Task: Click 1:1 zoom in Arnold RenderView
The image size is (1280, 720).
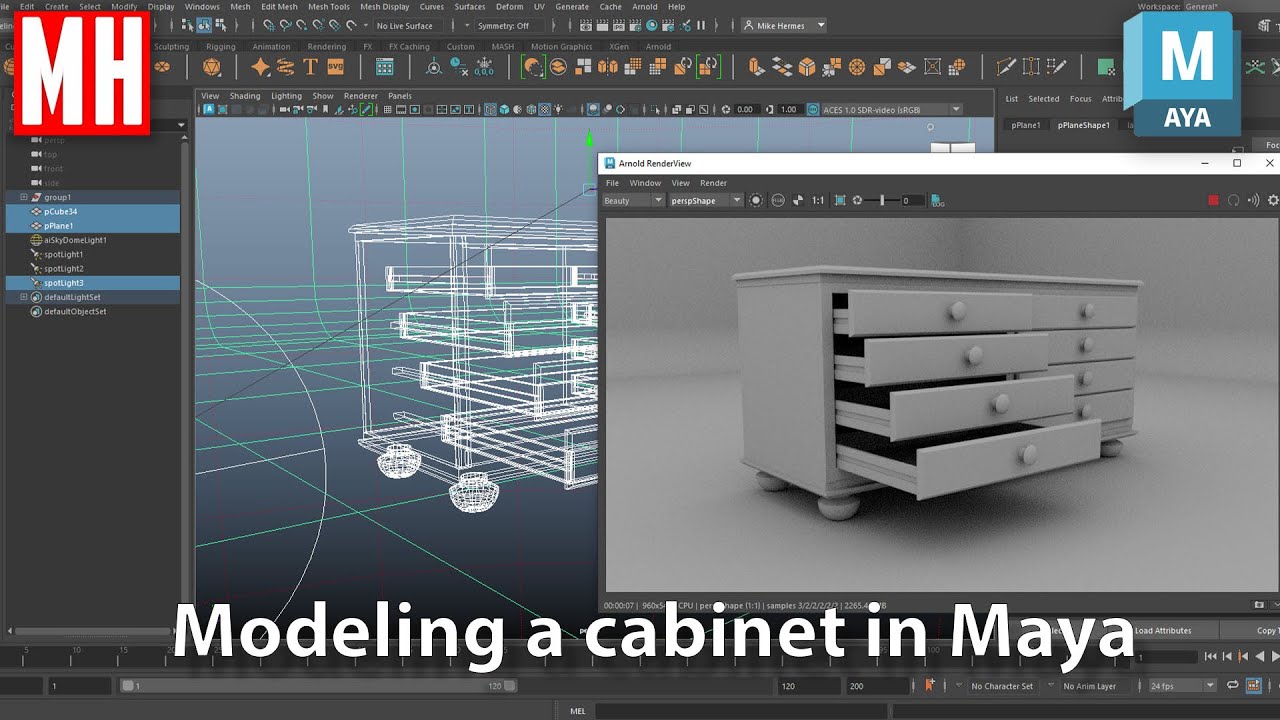Action: click(x=818, y=200)
